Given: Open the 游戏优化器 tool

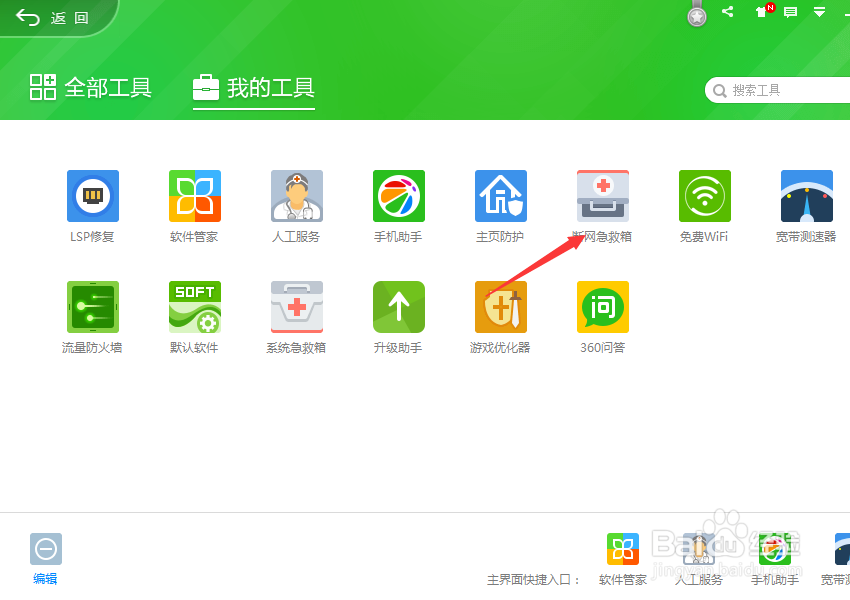Looking at the screenshot, I should pos(500,307).
